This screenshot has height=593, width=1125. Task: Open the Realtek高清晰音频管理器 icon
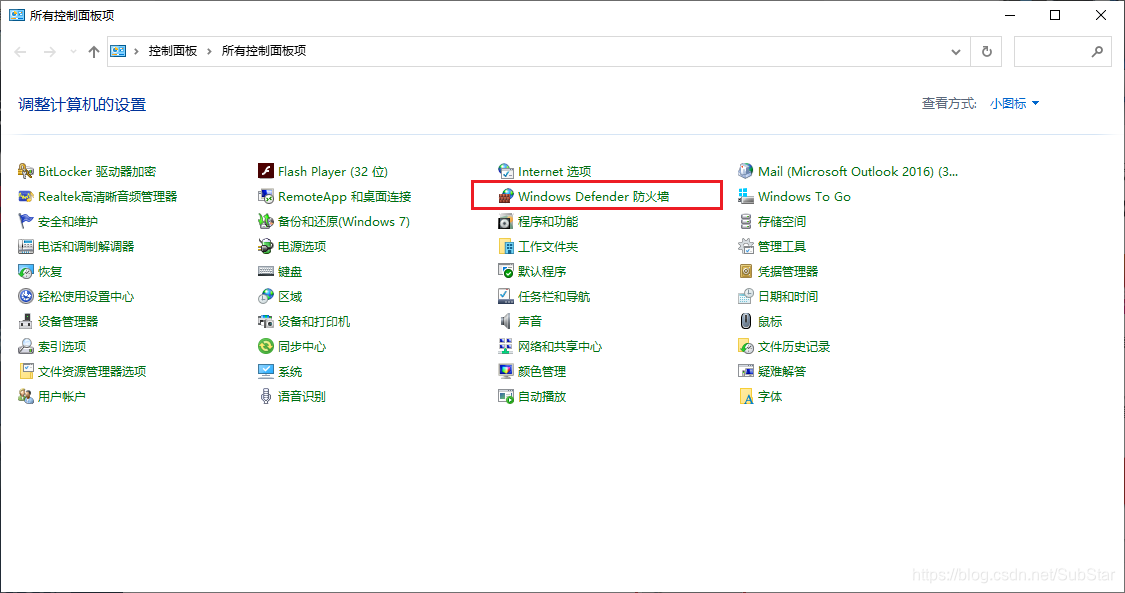[26, 196]
